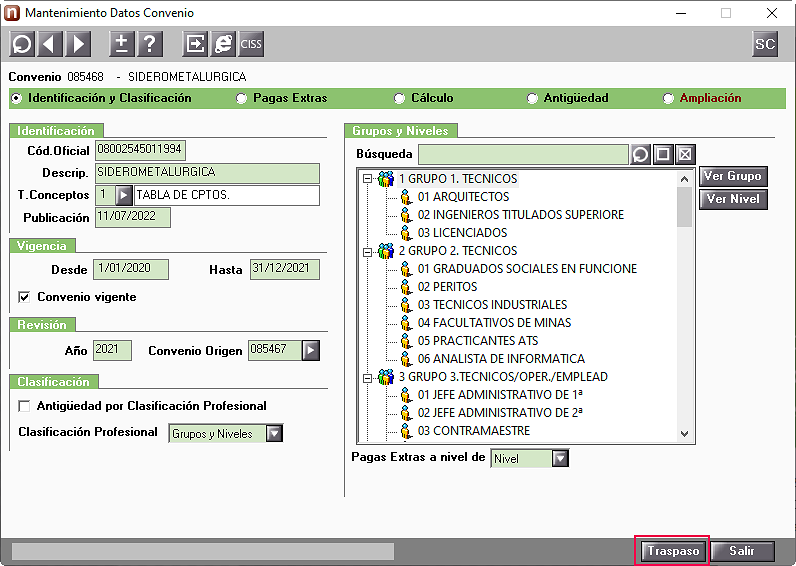Image resolution: width=796 pixels, height=566 pixels.
Task: Open the Identificación section tab
Action: tap(56, 130)
